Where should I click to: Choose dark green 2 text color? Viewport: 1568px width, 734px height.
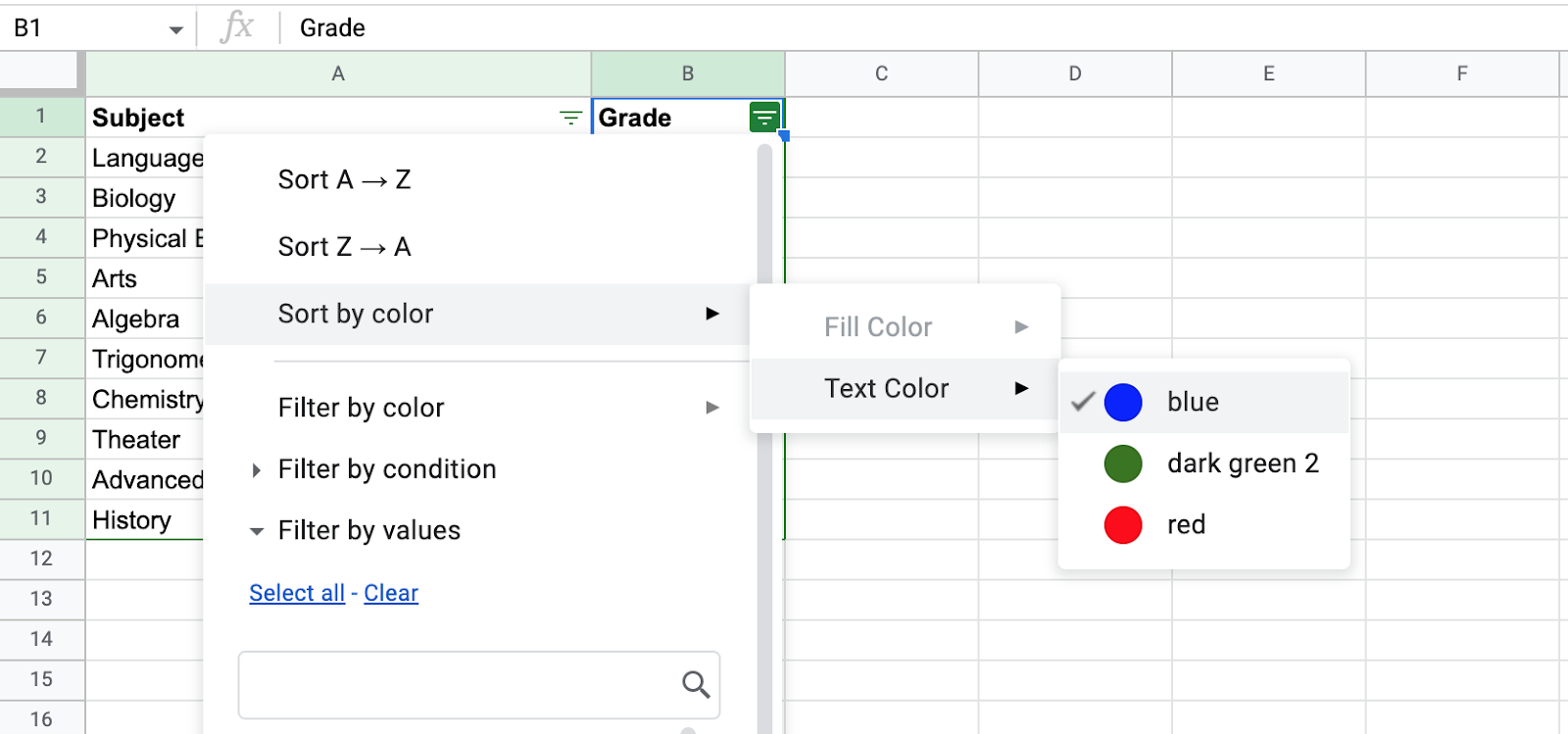[1242, 464]
